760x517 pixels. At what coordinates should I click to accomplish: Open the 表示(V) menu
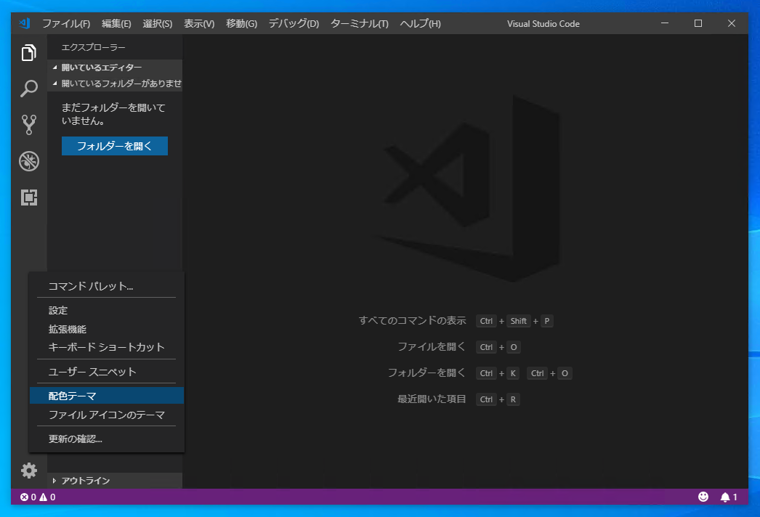199,24
